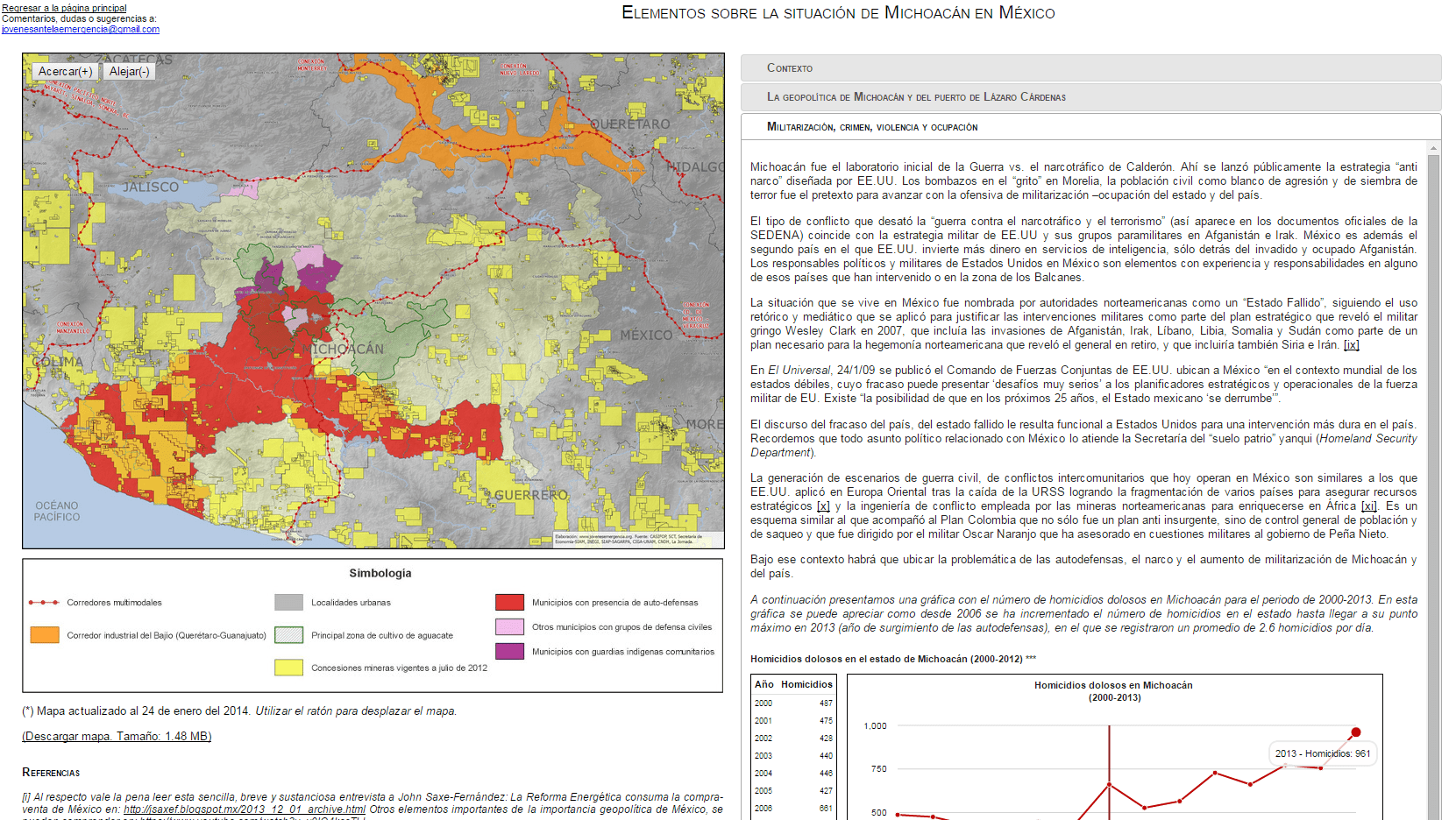
Task: Collapse 'Militarización, crimen, violencia y ocupación' section
Action: click(x=1090, y=126)
